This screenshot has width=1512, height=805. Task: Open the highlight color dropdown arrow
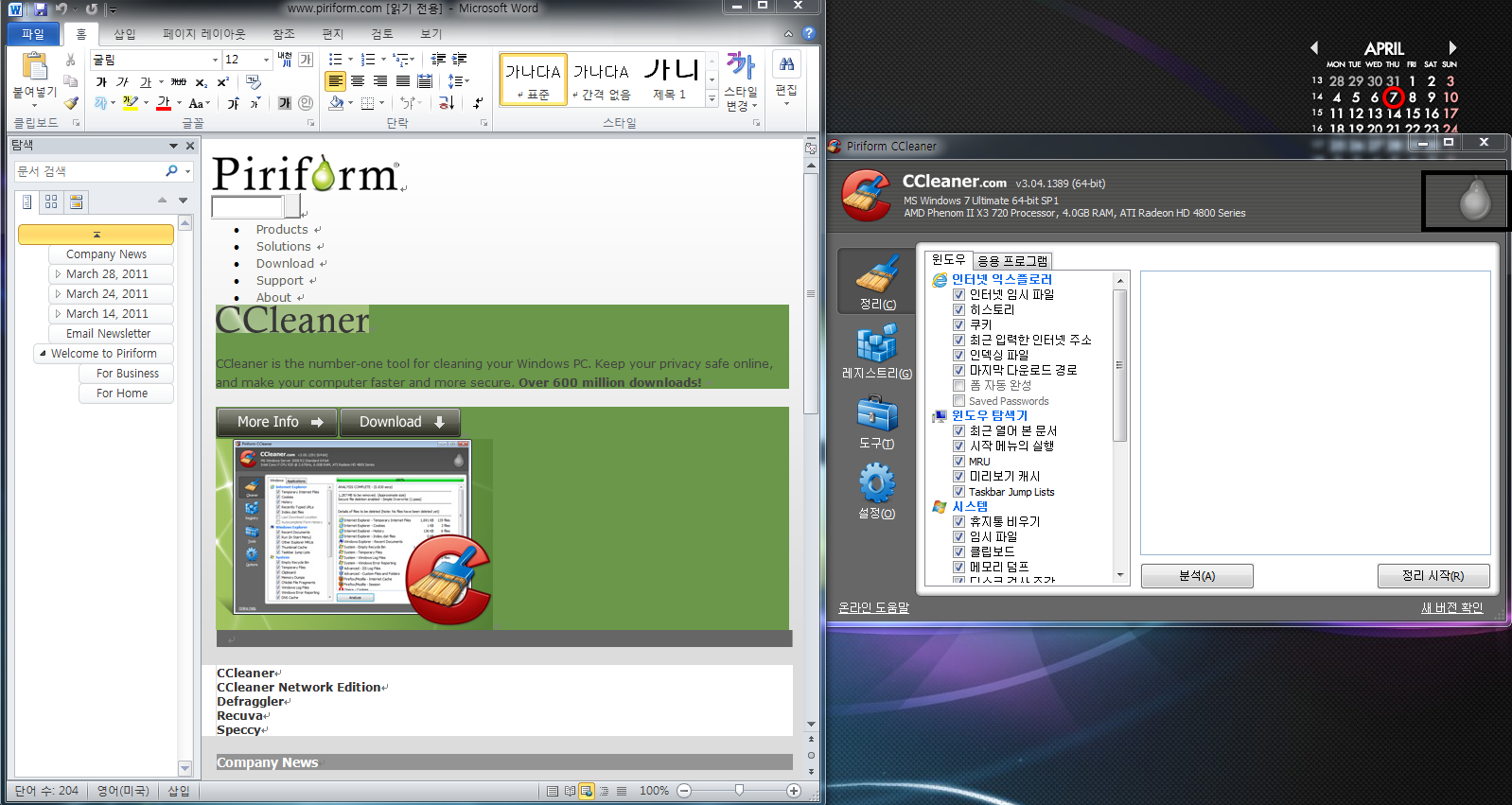click(x=146, y=103)
